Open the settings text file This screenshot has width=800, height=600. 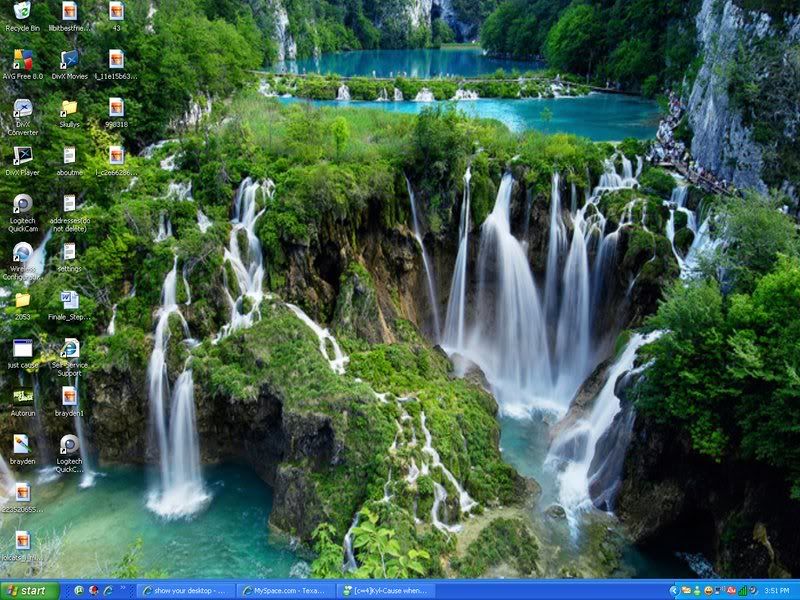[69, 252]
